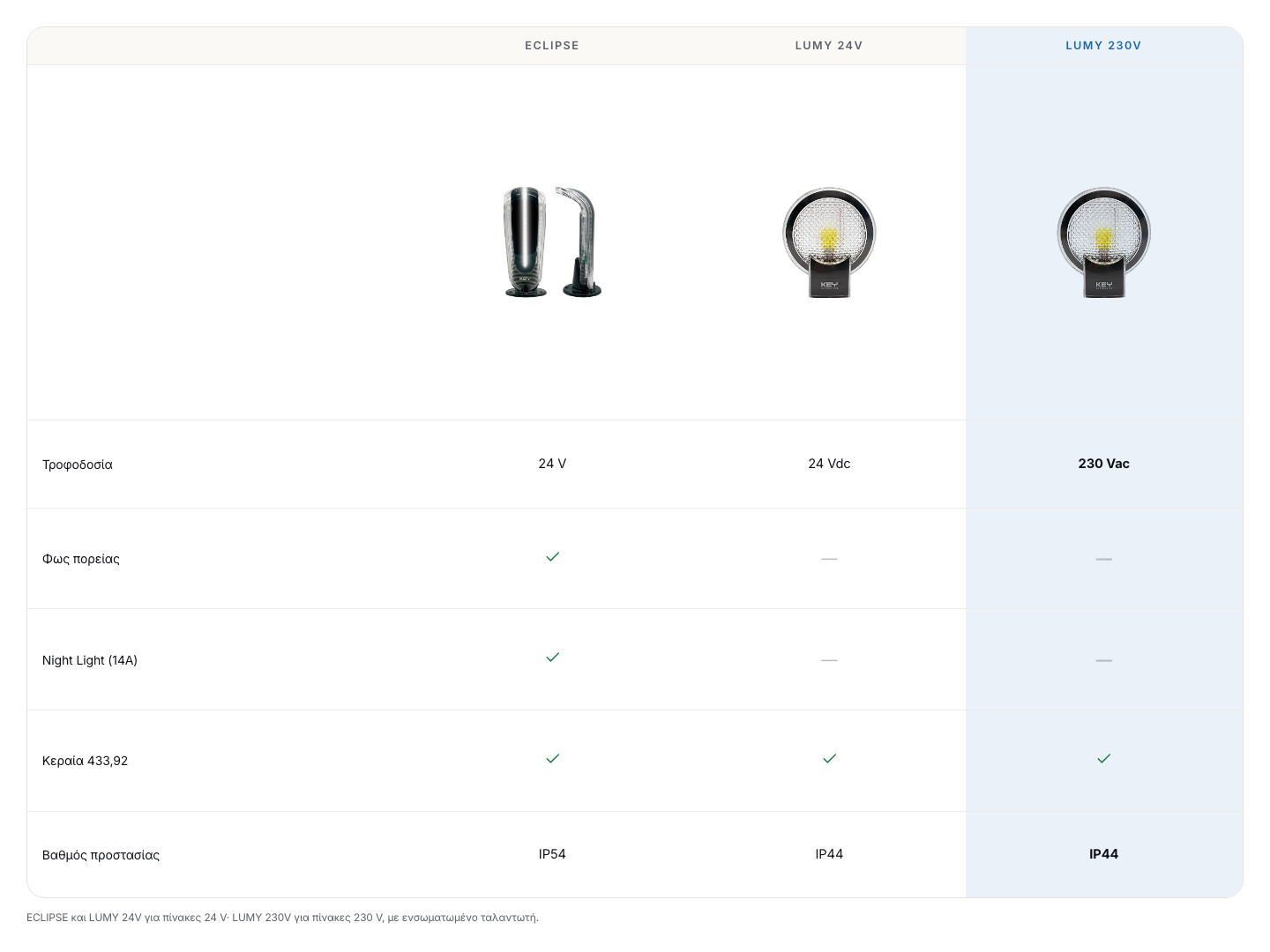
Task: Click the LUMY 230V dash in Φως πορείας row
Action: click(1103, 559)
